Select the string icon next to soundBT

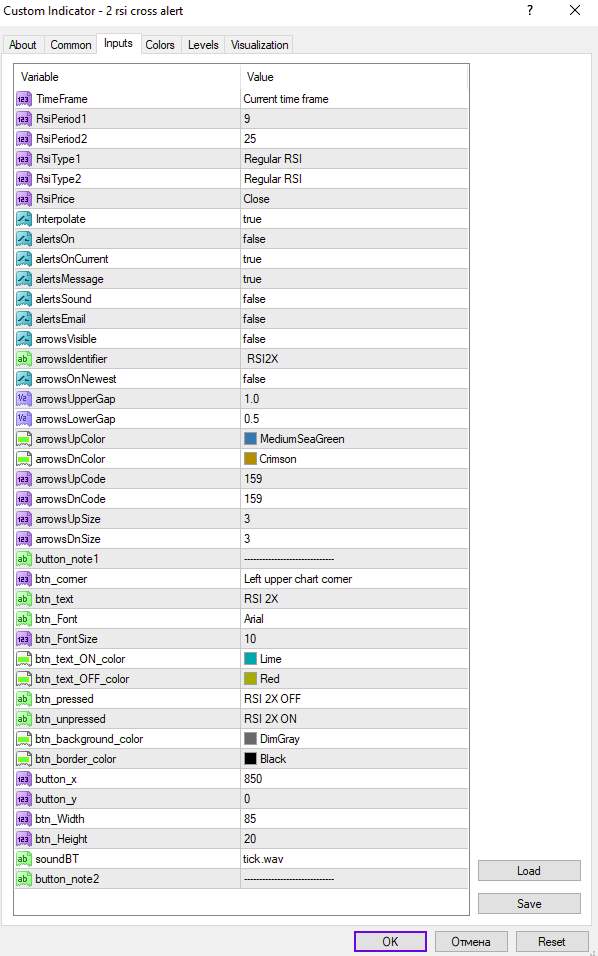pos(23,859)
